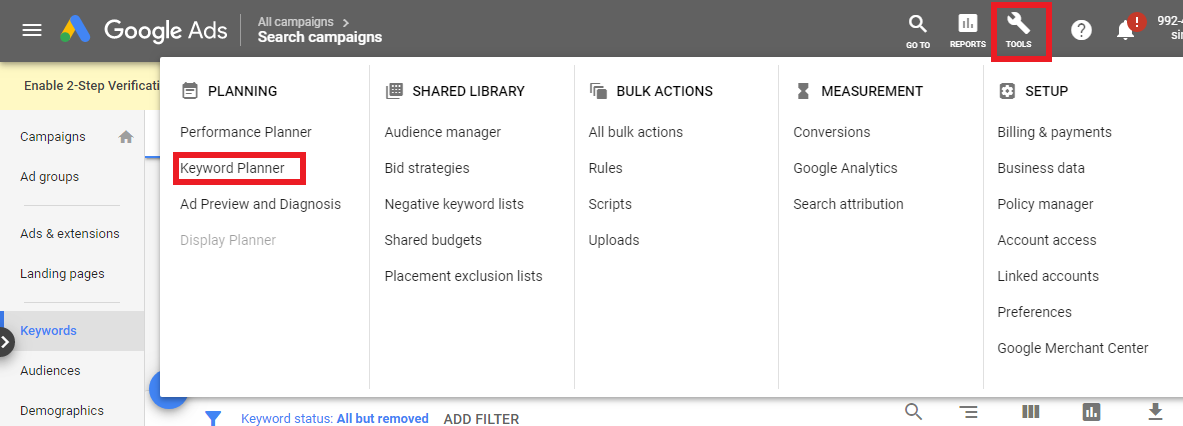Open Bid strategies

[427, 168]
